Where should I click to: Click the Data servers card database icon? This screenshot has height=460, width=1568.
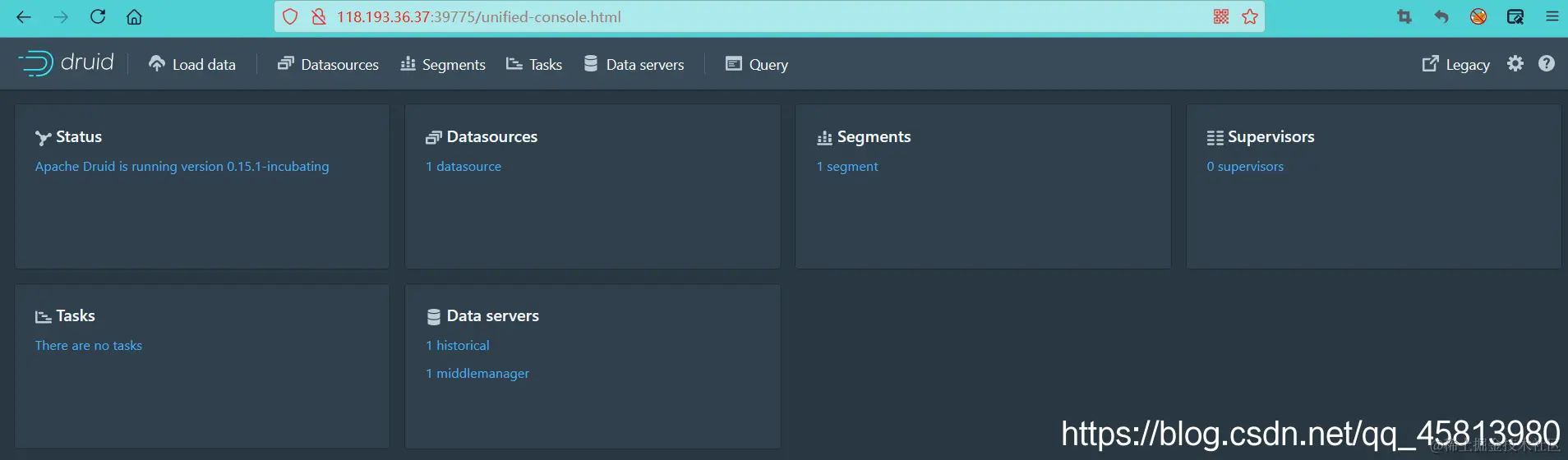pyautogui.click(x=433, y=316)
